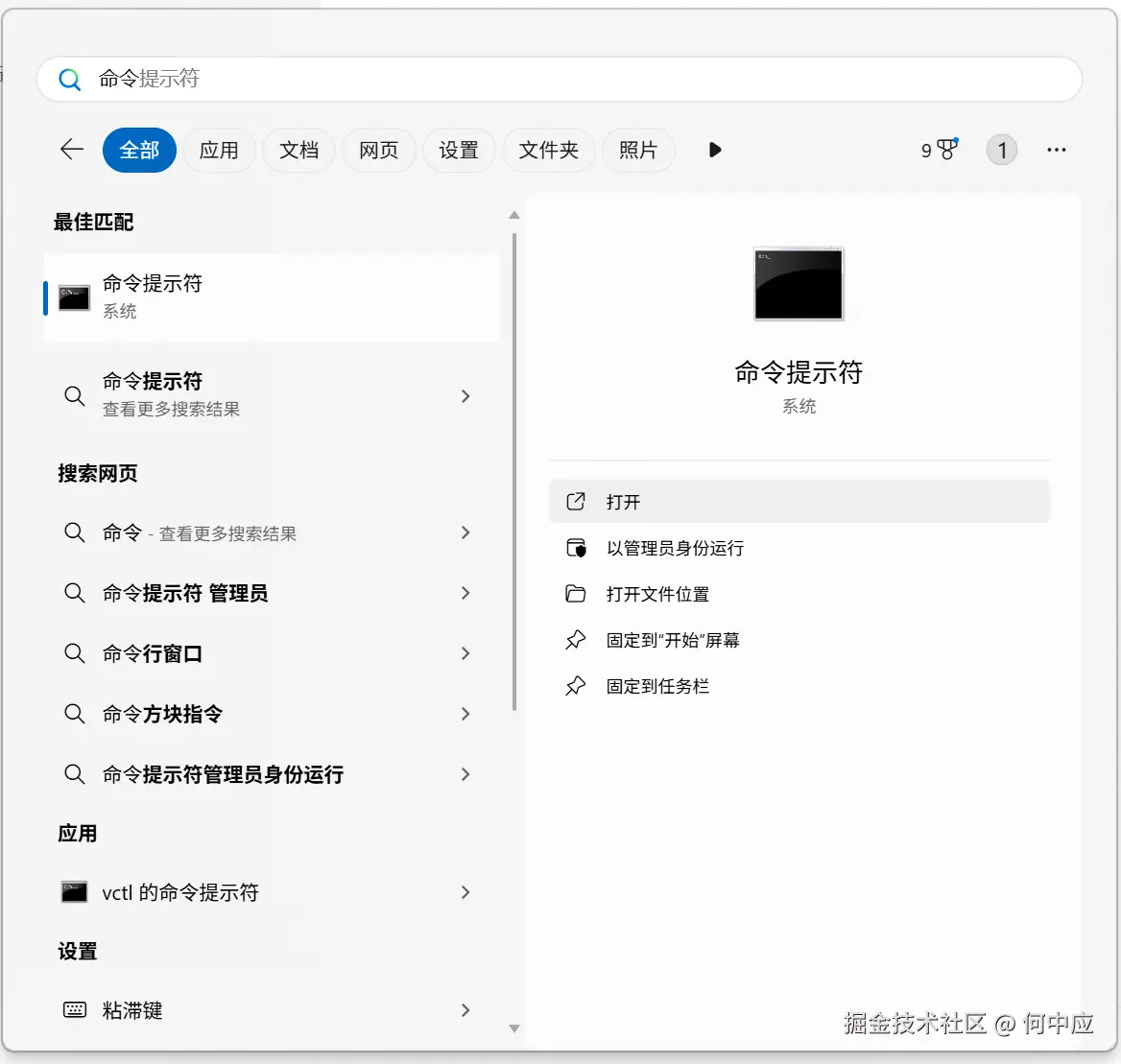Image resolution: width=1121 pixels, height=1064 pixels.
Task: Click the search magnifier icon in search bar
Action: click(69, 80)
